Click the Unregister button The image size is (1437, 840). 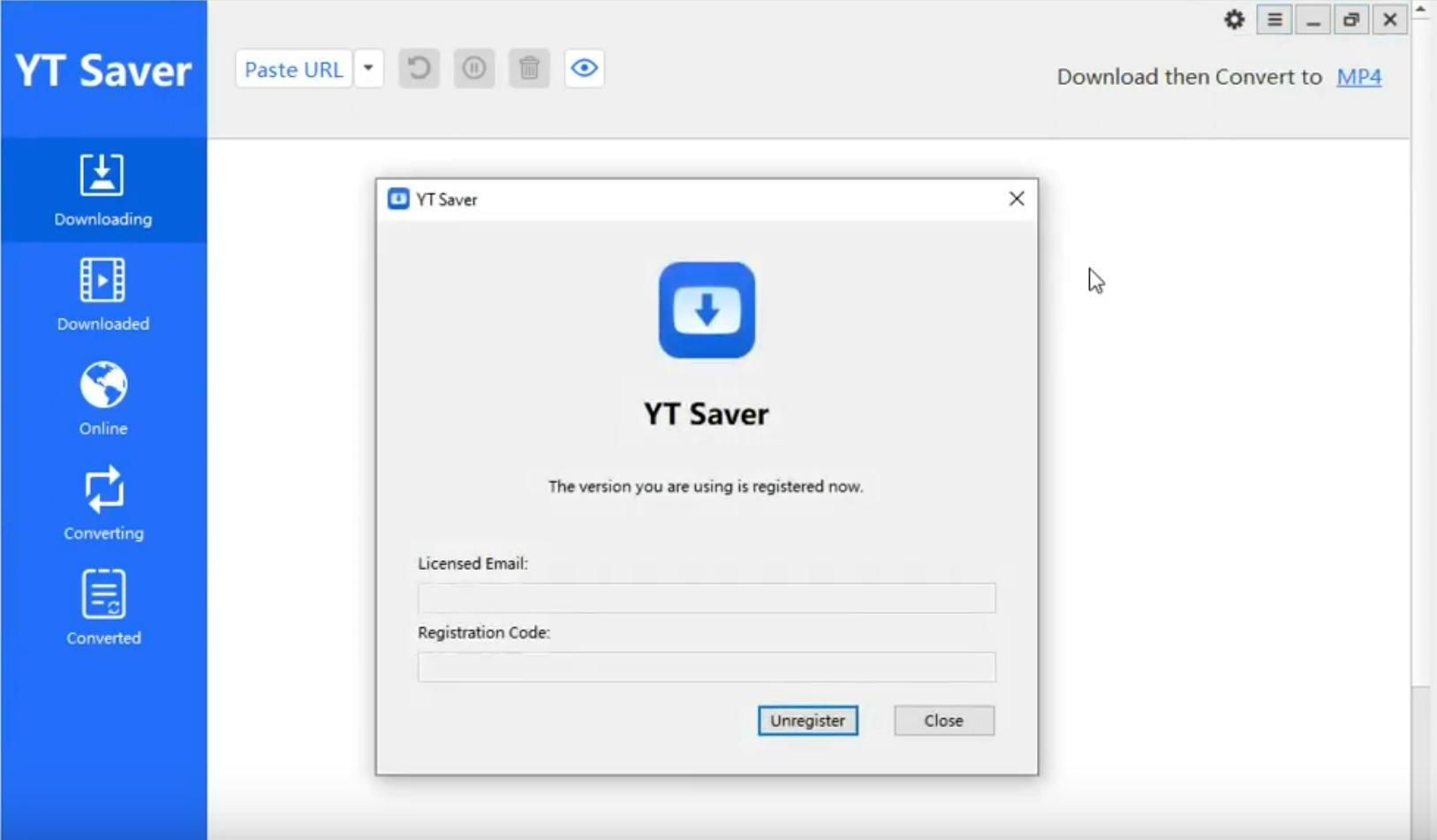(807, 721)
